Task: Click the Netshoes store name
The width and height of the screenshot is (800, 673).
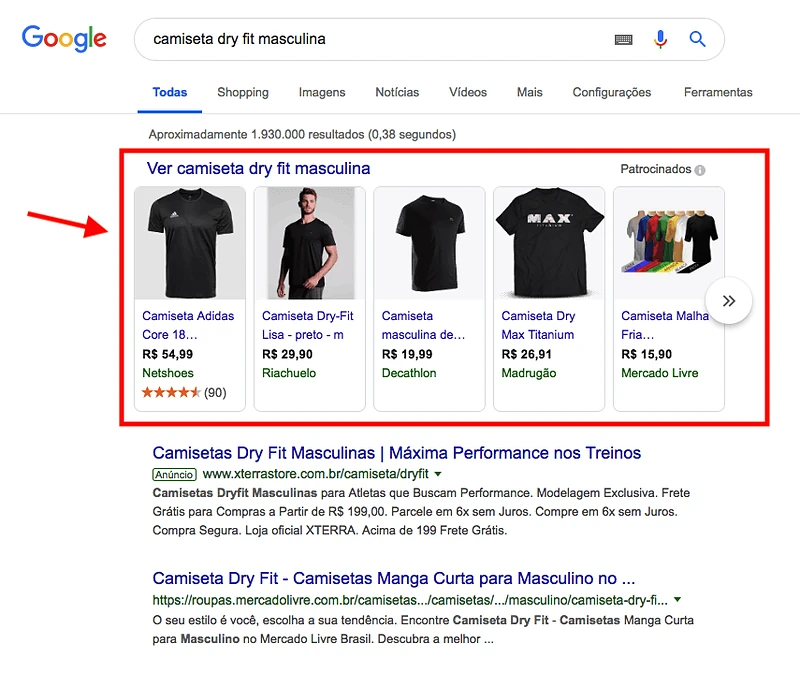Action: [x=168, y=373]
